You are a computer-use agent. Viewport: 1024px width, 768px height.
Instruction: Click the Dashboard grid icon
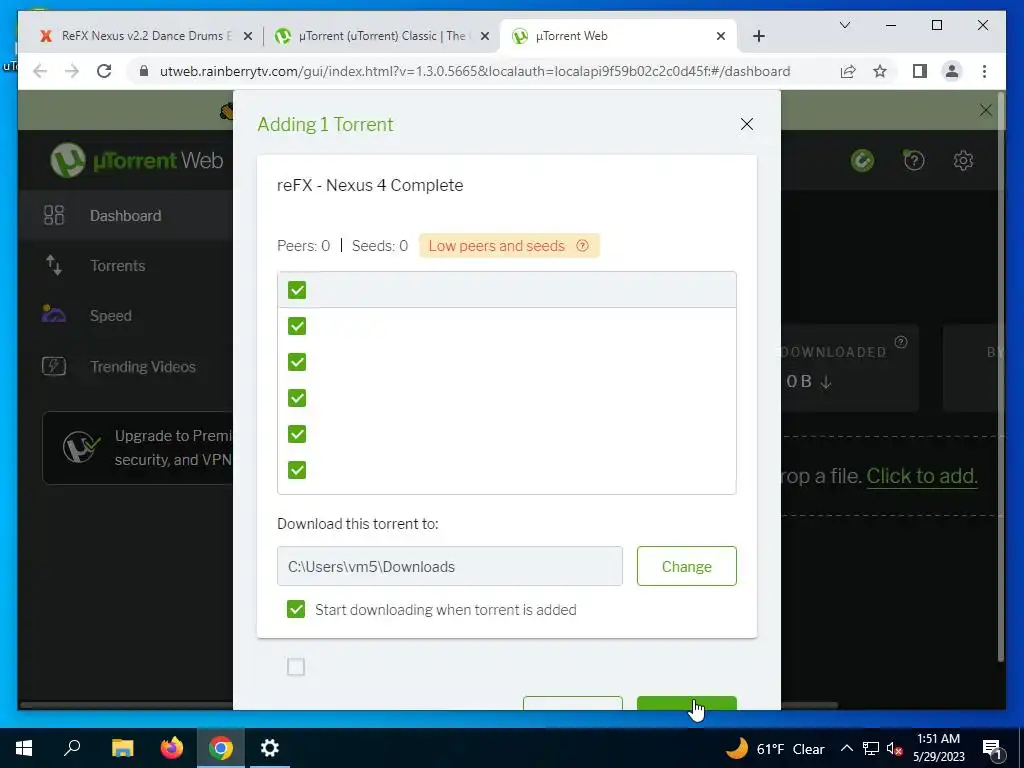54,215
